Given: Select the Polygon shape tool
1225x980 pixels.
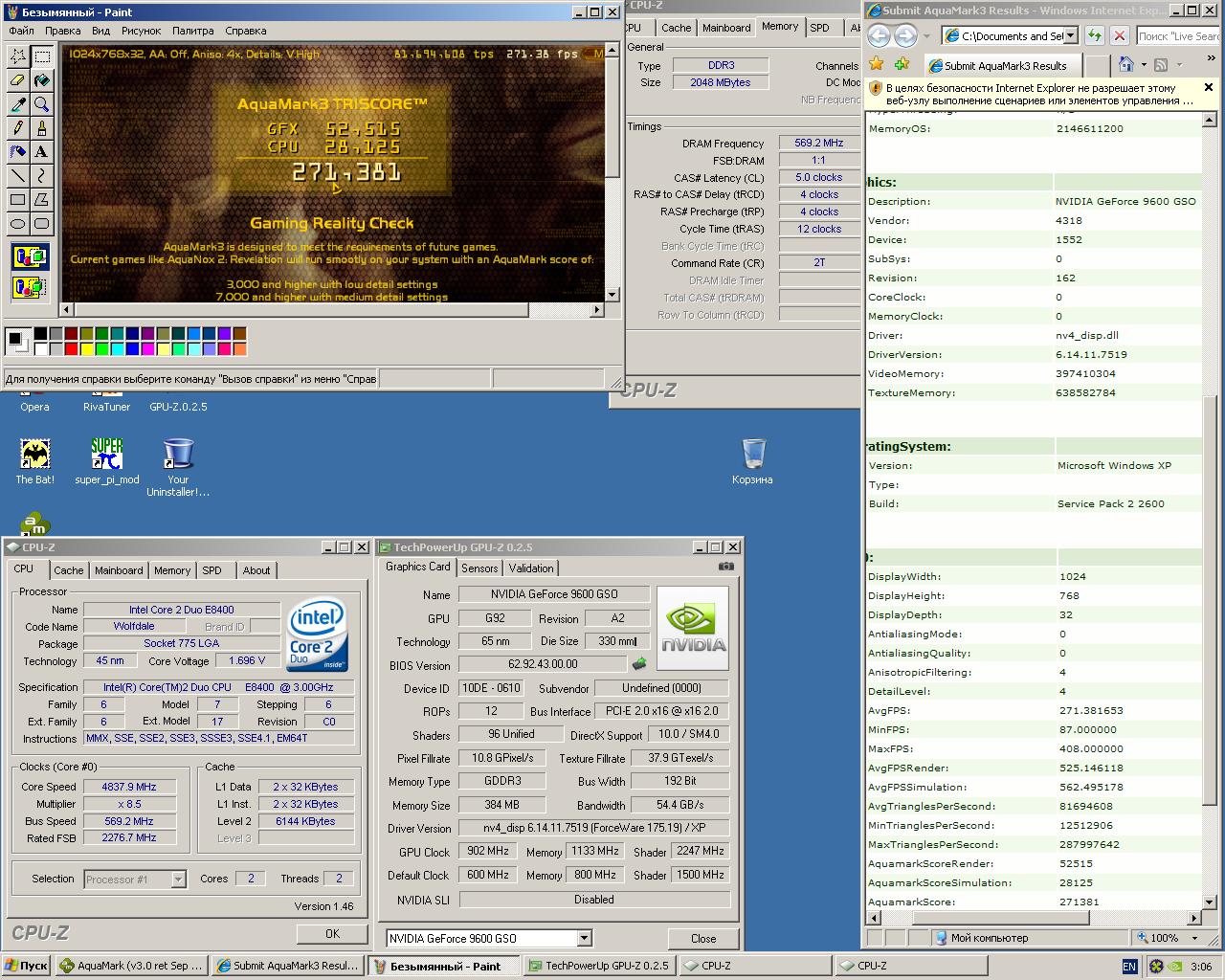Looking at the screenshot, I should tap(42, 200).
